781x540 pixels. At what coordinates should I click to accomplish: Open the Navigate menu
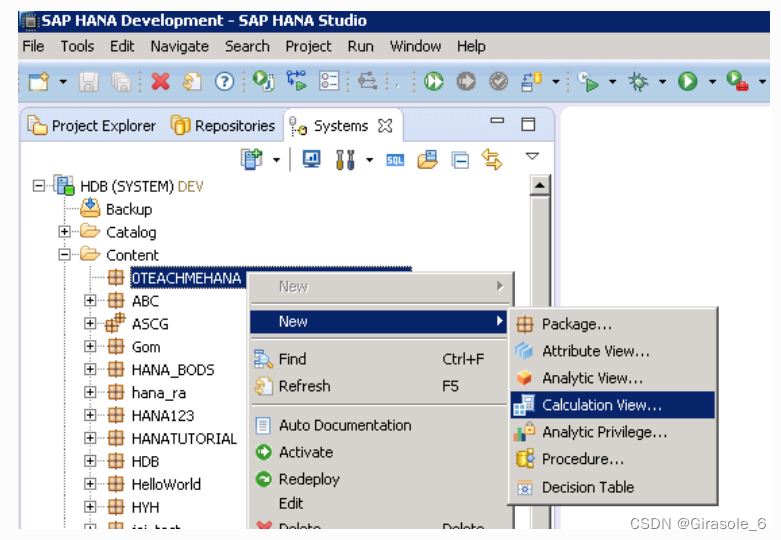pos(179,46)
